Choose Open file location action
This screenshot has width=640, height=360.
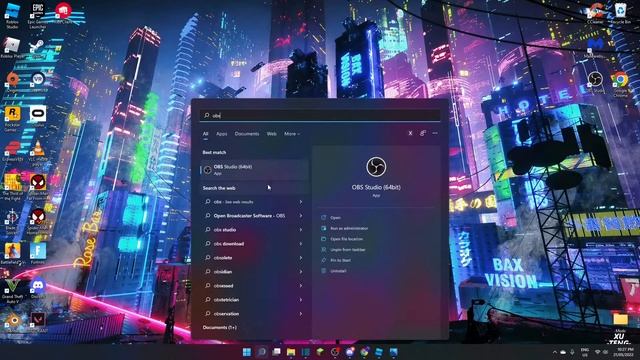(346, 239)
